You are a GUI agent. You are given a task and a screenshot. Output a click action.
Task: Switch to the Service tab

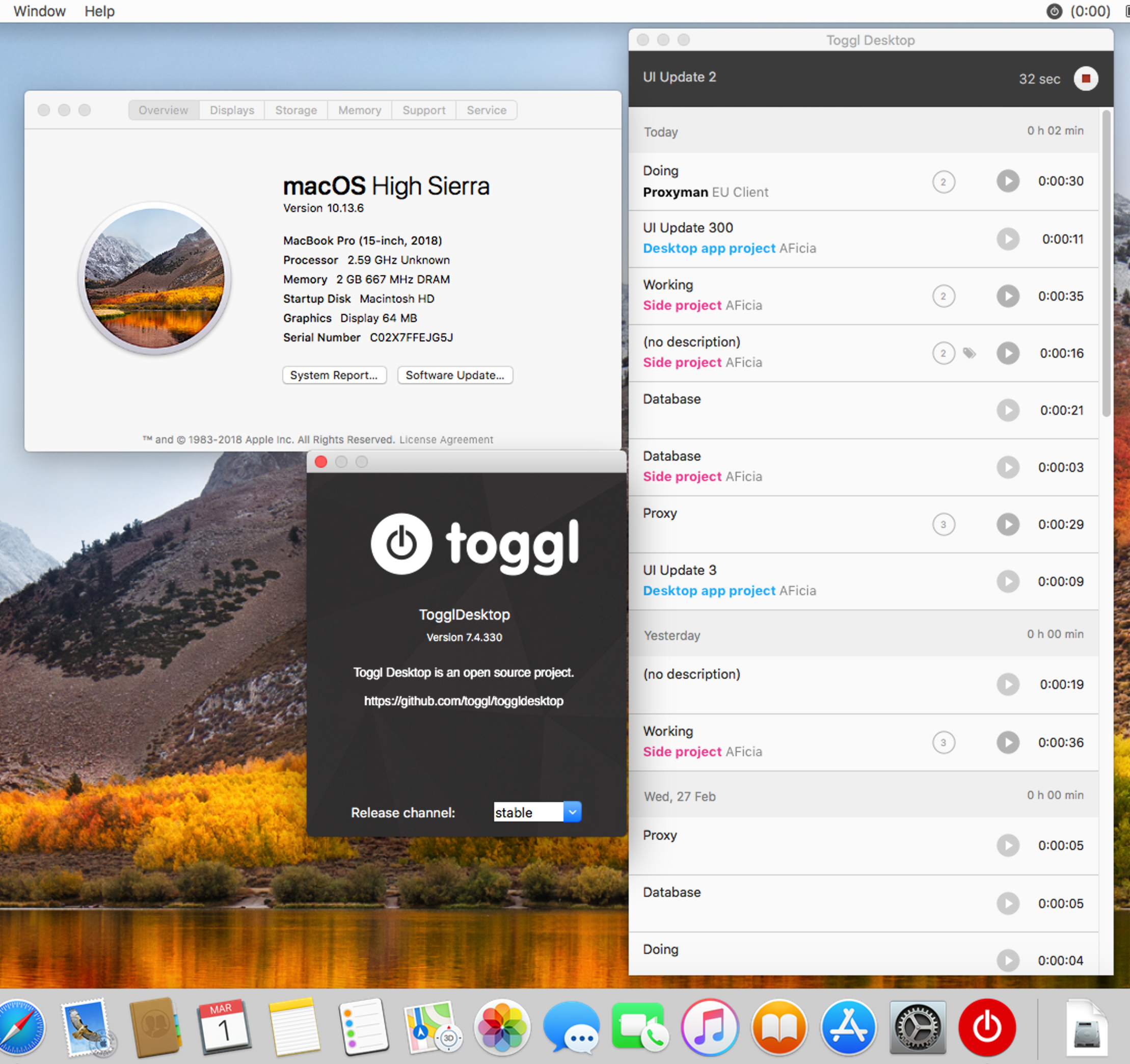487,110
